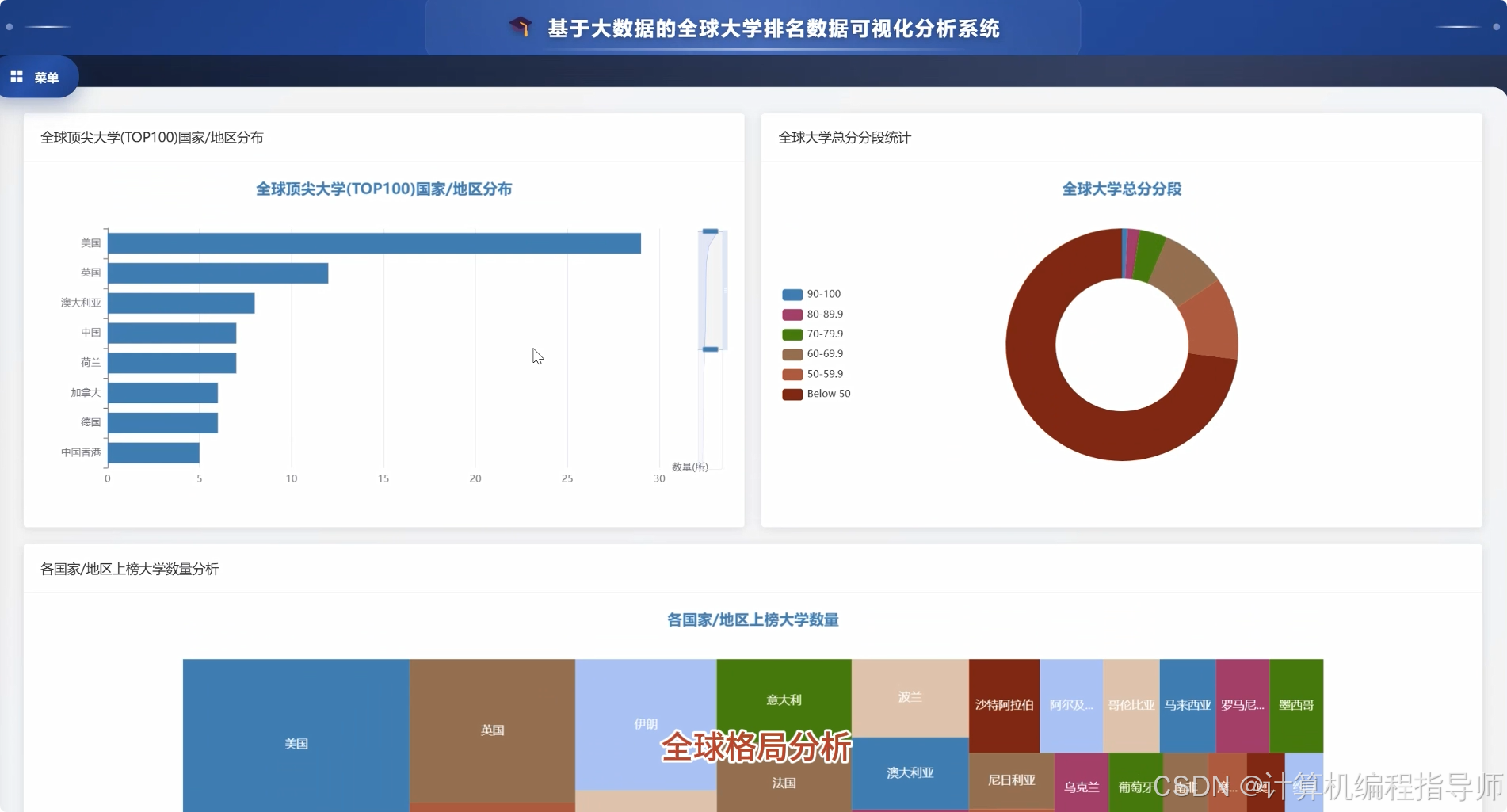The height and width of the screenshot is (812, 1507).
Task: Click the 全球大学总分分段统计 panel header
Action: coord(845,138)
